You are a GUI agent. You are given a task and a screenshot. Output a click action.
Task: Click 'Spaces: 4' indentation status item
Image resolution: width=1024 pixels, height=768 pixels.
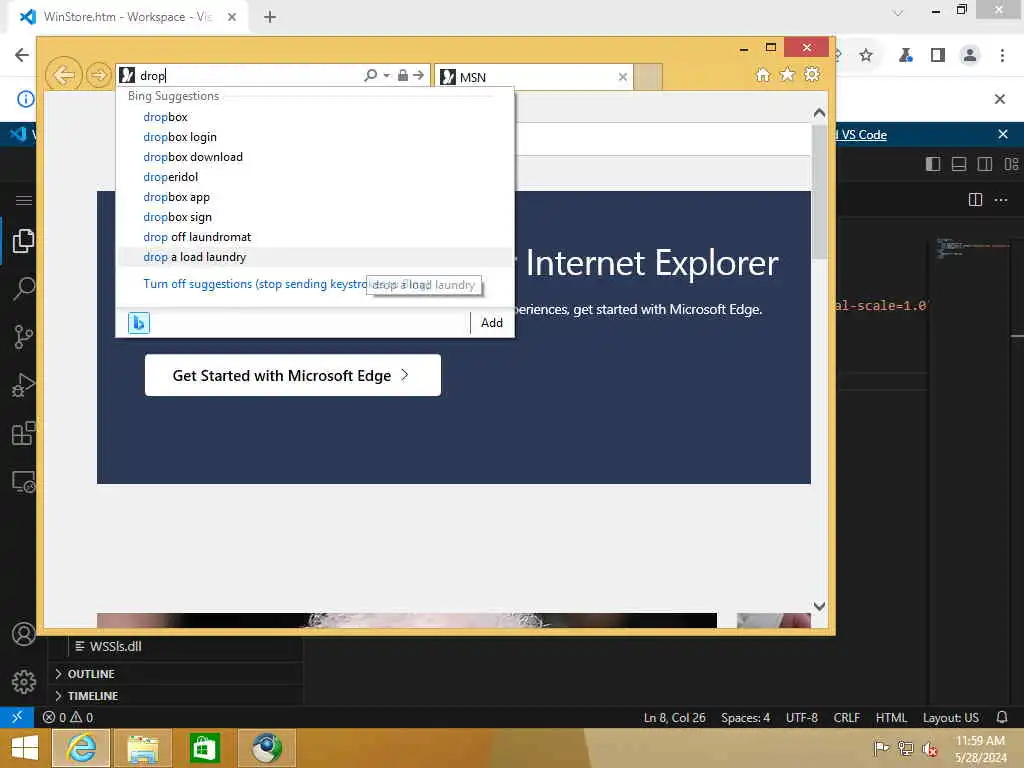point(745,717)
